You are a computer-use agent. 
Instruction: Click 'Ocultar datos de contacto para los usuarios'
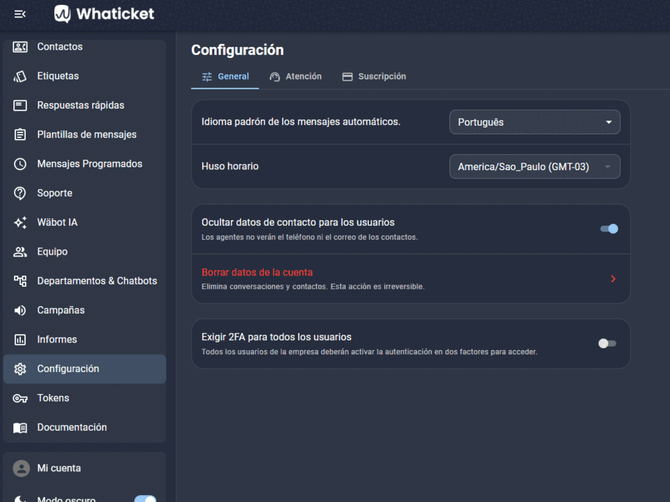298,222
